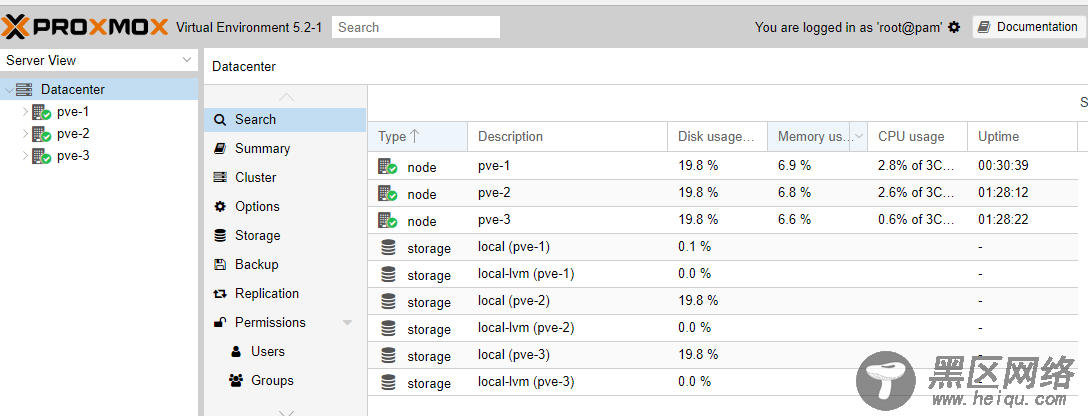Image resolution: width=1088 pixels, height=416 pixels.
Task: Click the Backup floppy disk icon
Action: 220,265
